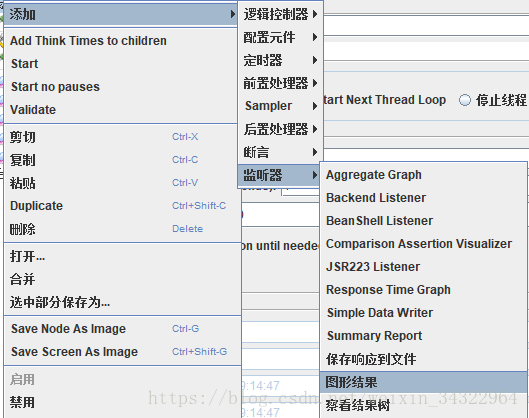This screenshot has width=529, height=418.
Task: Add a Simple Data Writer
Action: (423, 312)
